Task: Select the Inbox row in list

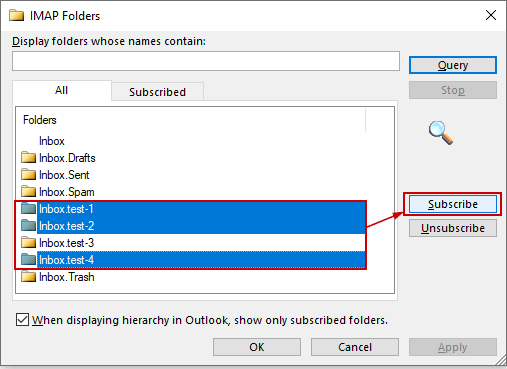Action: (x=52, y=141)
